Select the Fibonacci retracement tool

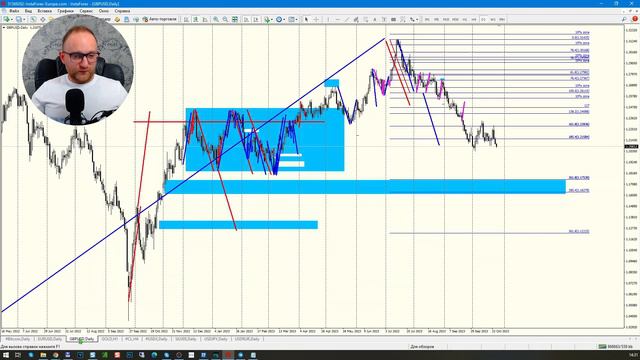click(365, 19)
